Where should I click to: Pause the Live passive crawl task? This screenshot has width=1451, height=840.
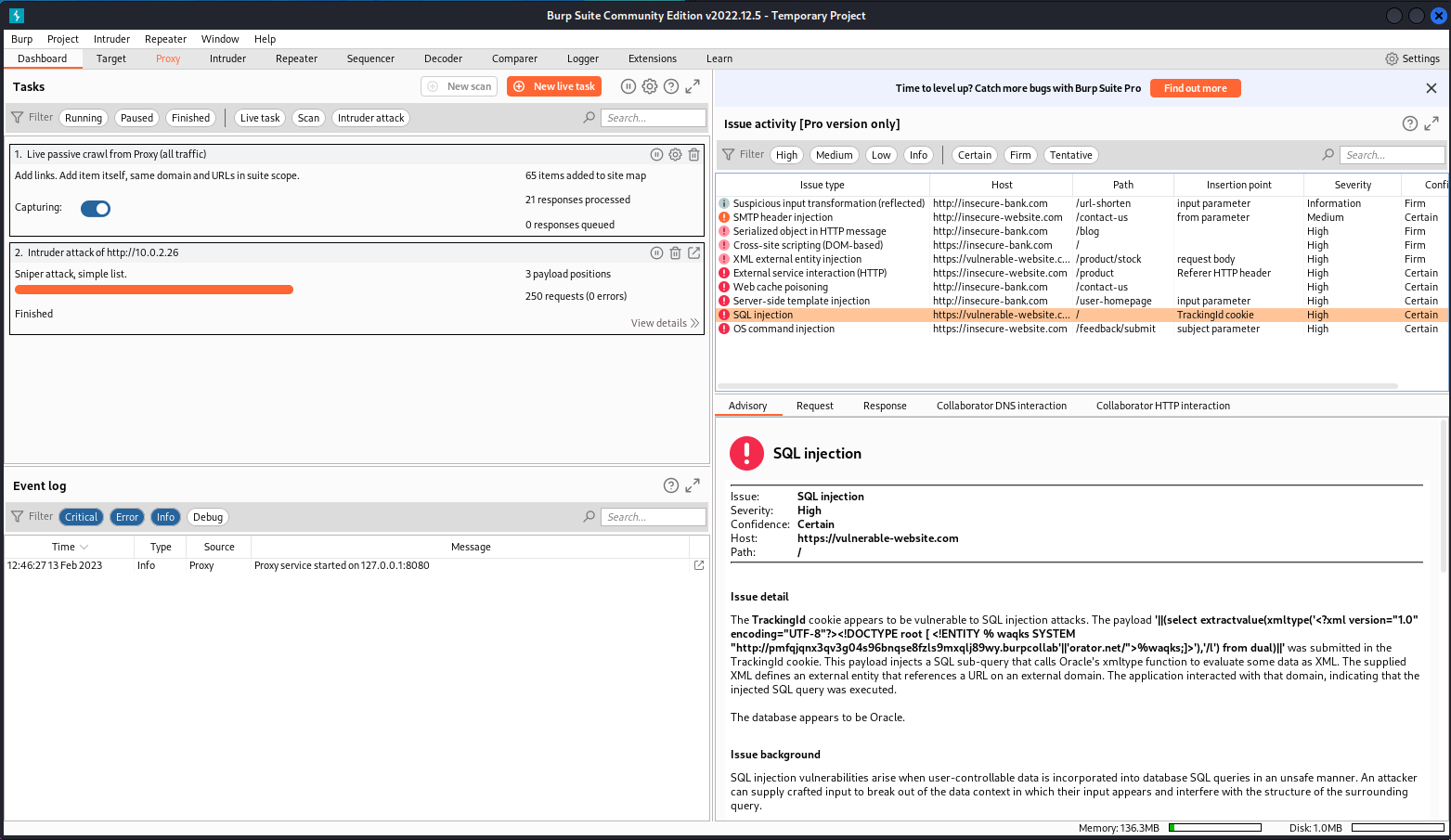656,155
